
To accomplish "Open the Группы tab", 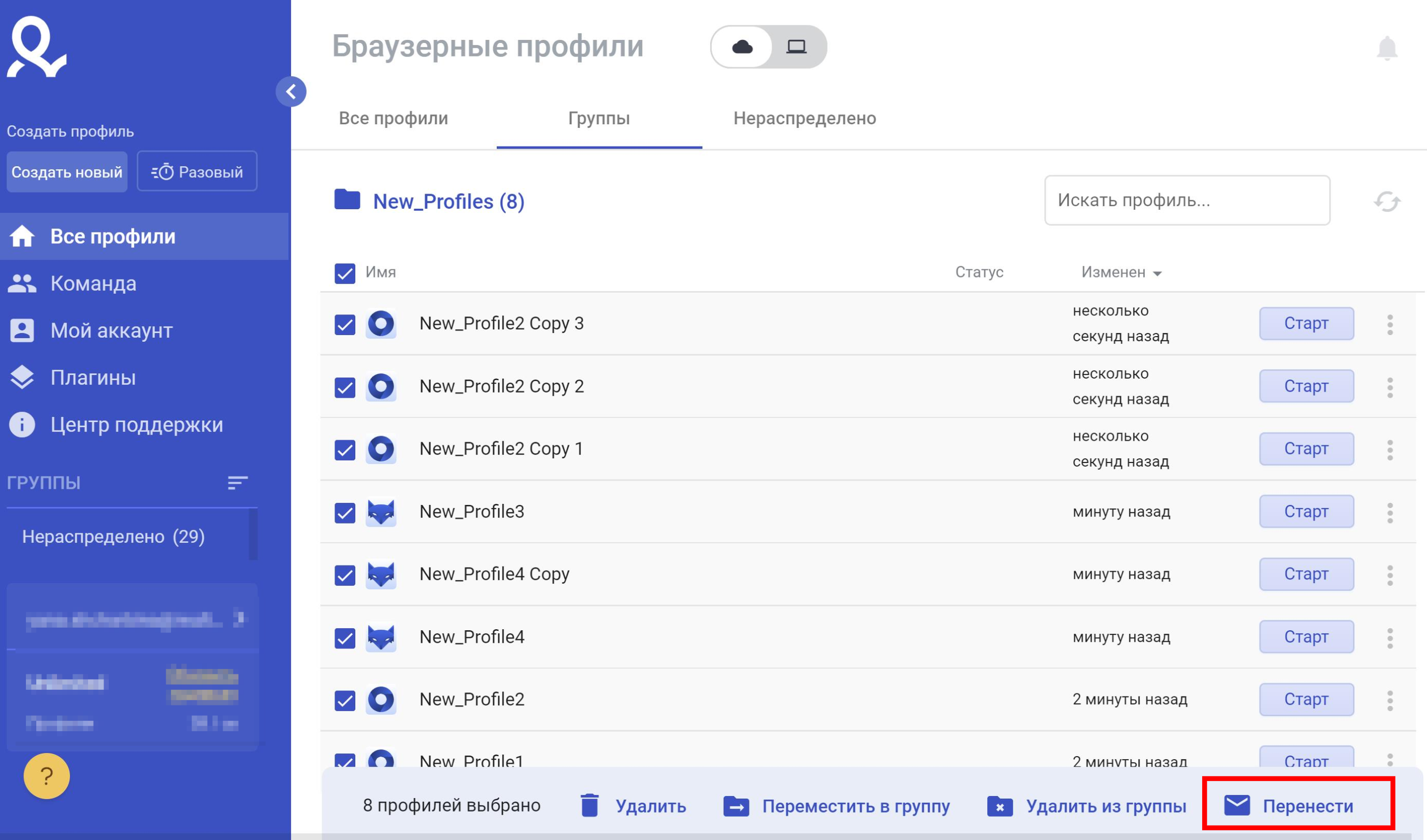I will pyautogui.click(x=599, y=118).
